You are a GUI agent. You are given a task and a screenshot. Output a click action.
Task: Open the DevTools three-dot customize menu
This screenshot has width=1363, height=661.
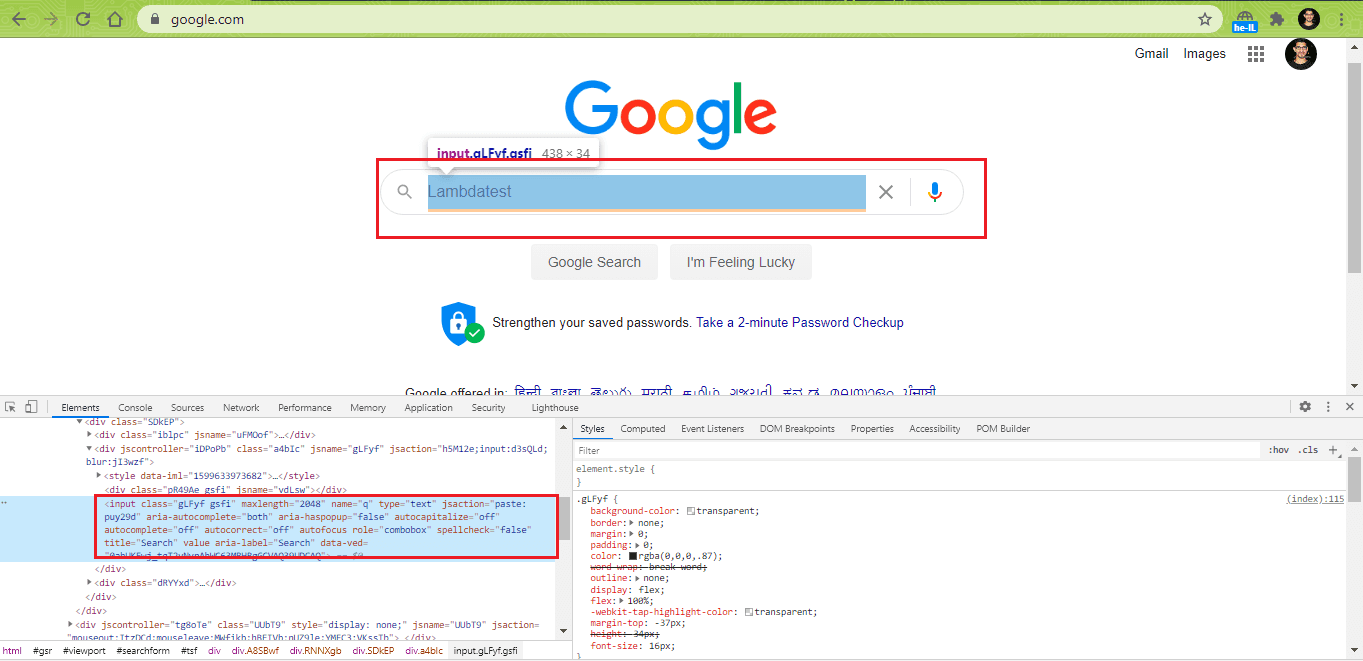(x=1328, y=407)
